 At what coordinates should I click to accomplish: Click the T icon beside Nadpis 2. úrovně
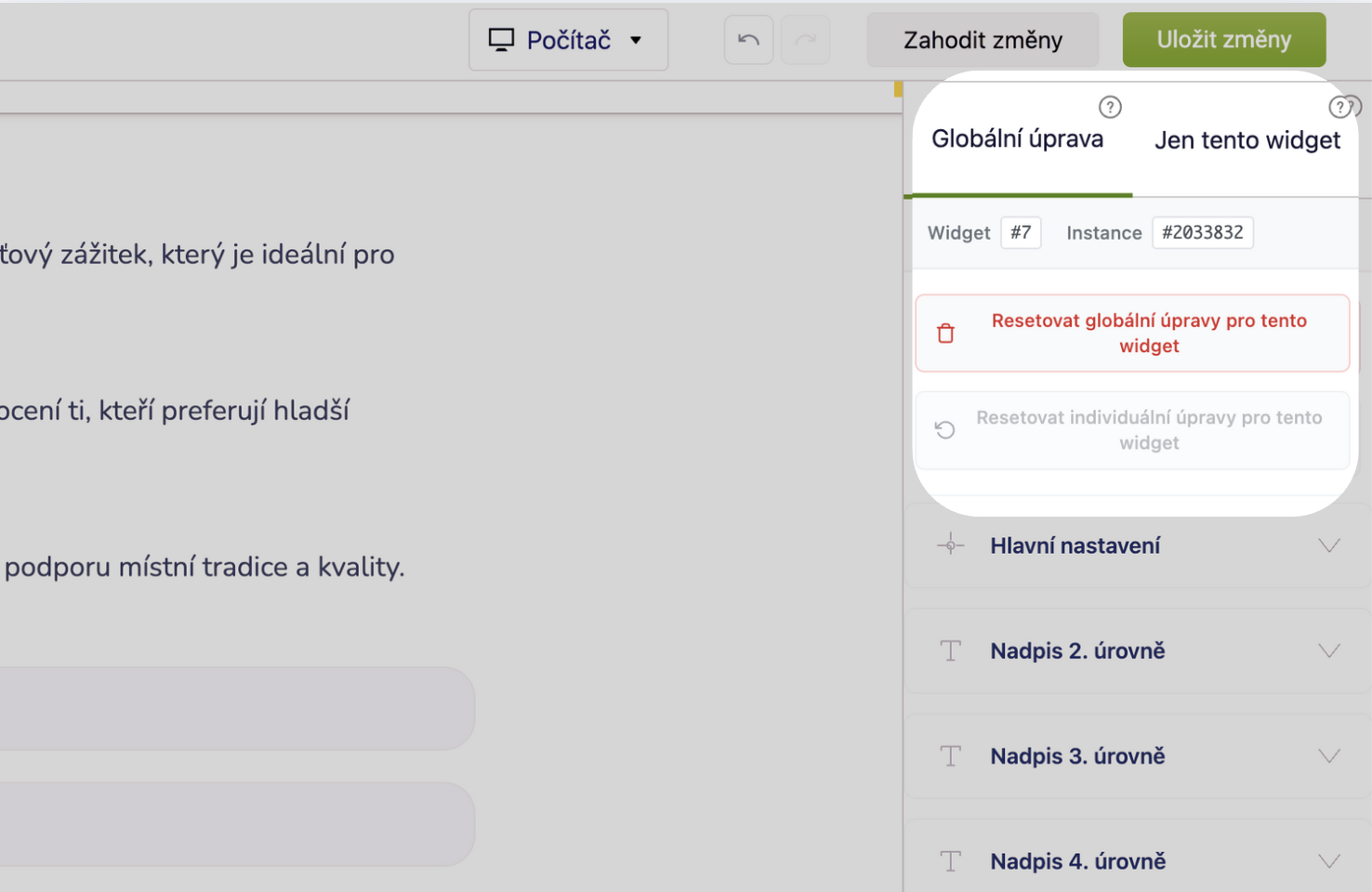(950, 650)
